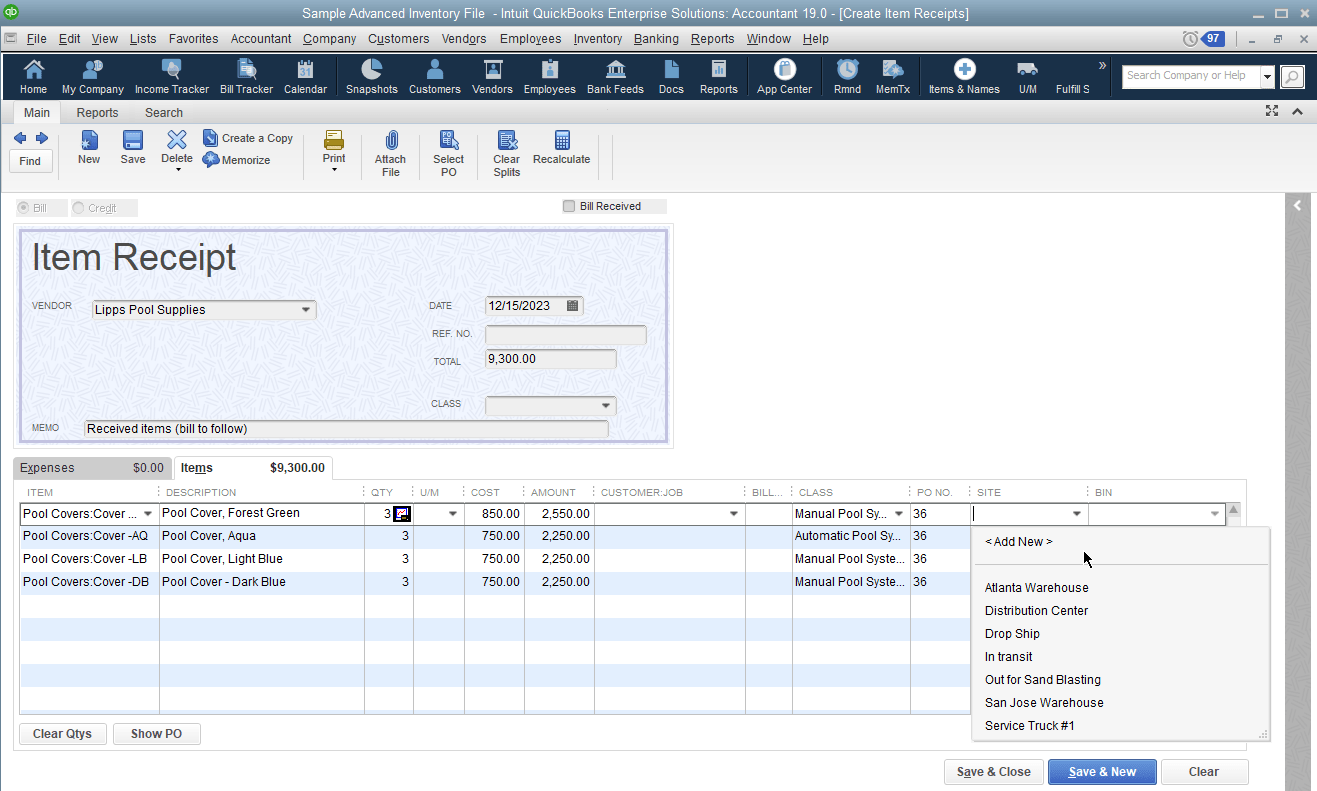Click the Recalculate calculator icon
Image resolution: width=1317 pixels, height=791 pixels.
(x=561, y=148)
